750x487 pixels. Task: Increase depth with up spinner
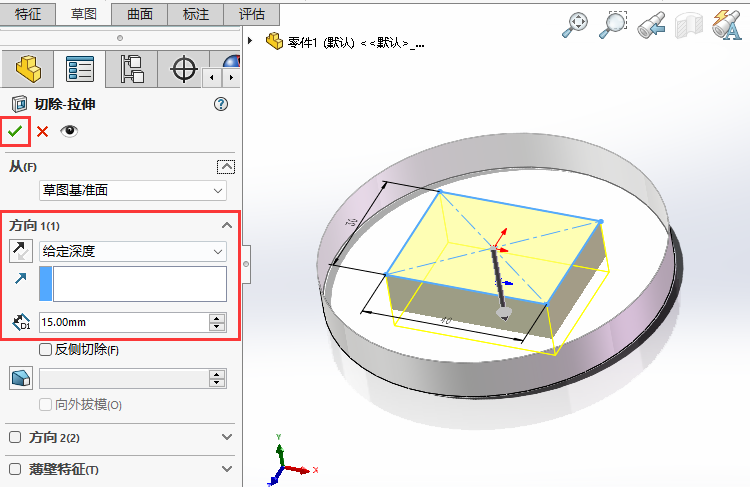[217, 318]
